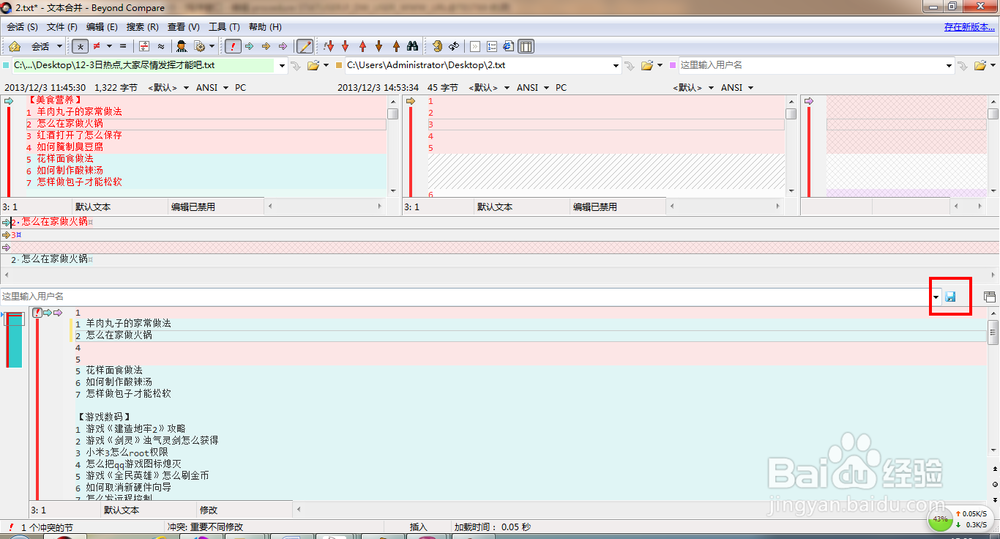Expand the left file path dropdown
Image resolution: width=1000 pixels, height=539 pixels.
pyautogui.click(x=282, y=65)
